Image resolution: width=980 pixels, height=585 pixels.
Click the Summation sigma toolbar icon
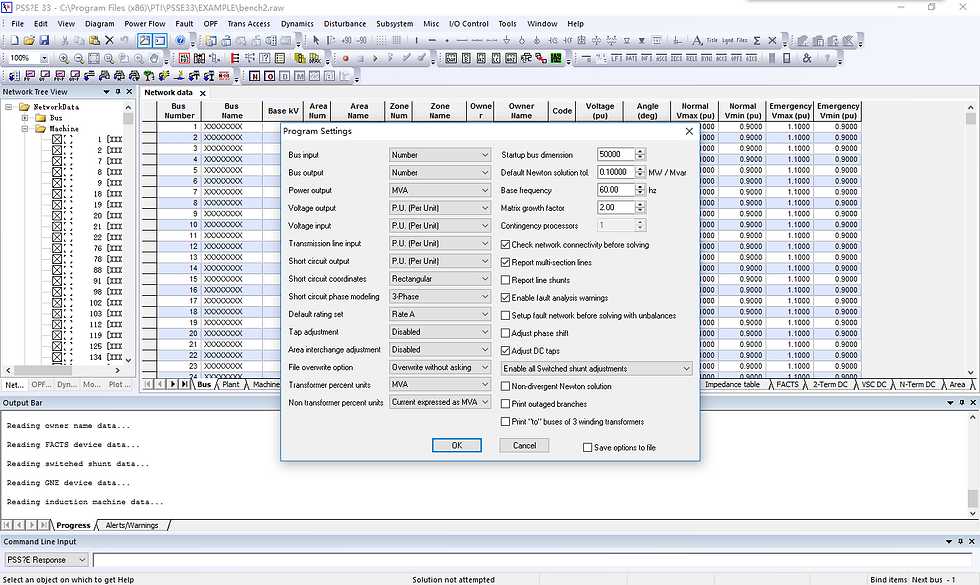click(757, 41)
